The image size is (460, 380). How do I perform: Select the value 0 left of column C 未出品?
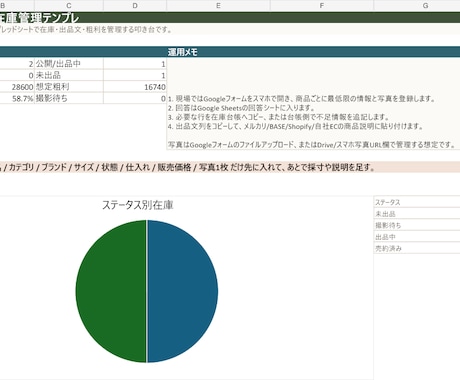(x=17, y=75)
